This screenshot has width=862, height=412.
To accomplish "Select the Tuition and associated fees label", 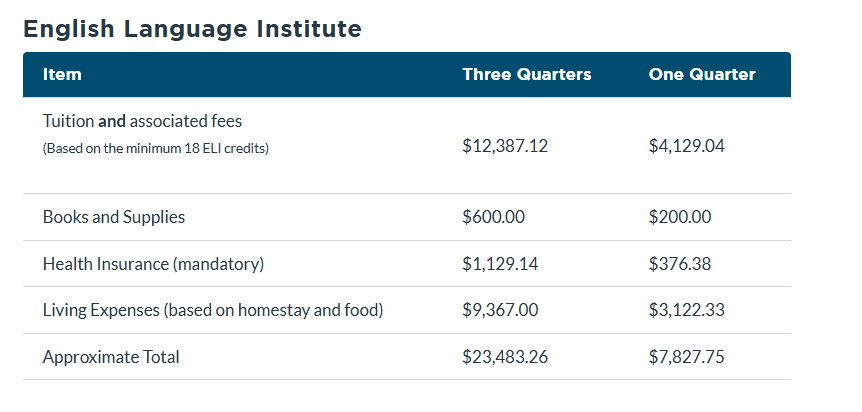I will (142, 121).
